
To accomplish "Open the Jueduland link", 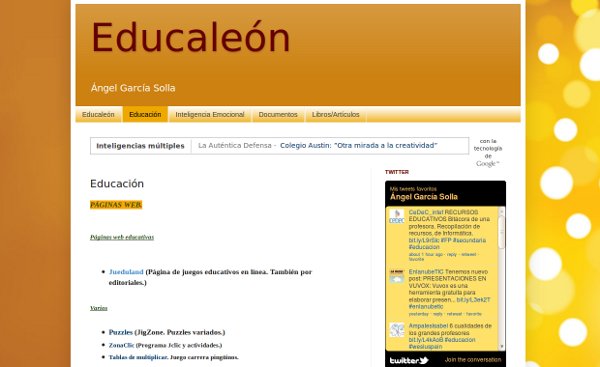I will click(126, 272).
